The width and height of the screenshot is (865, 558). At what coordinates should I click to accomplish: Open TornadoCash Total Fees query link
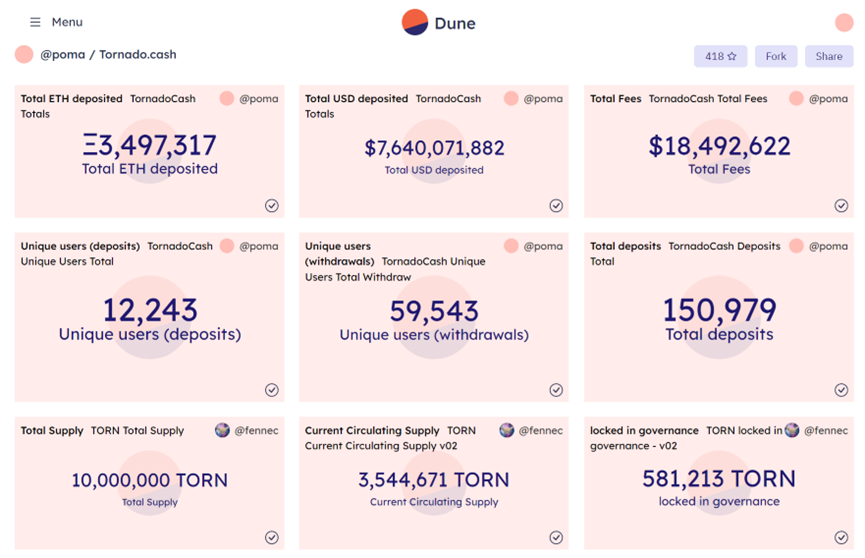[x=708, y=99]
